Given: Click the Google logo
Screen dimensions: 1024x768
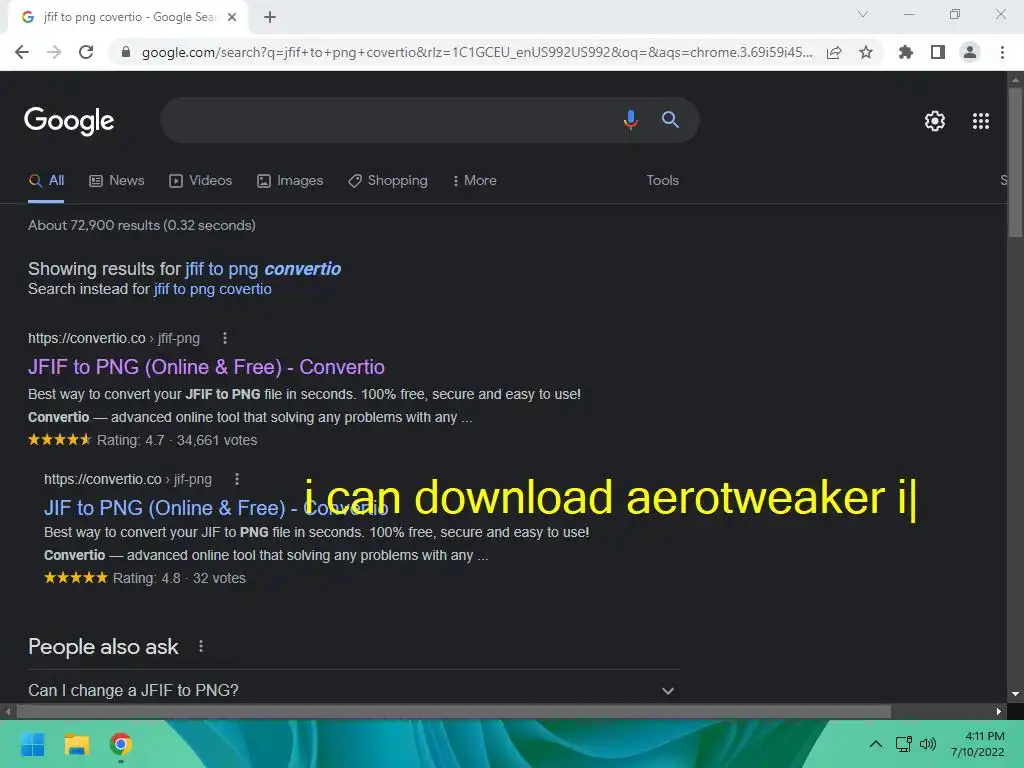Looking at the screenshot, I should (69, 121).
